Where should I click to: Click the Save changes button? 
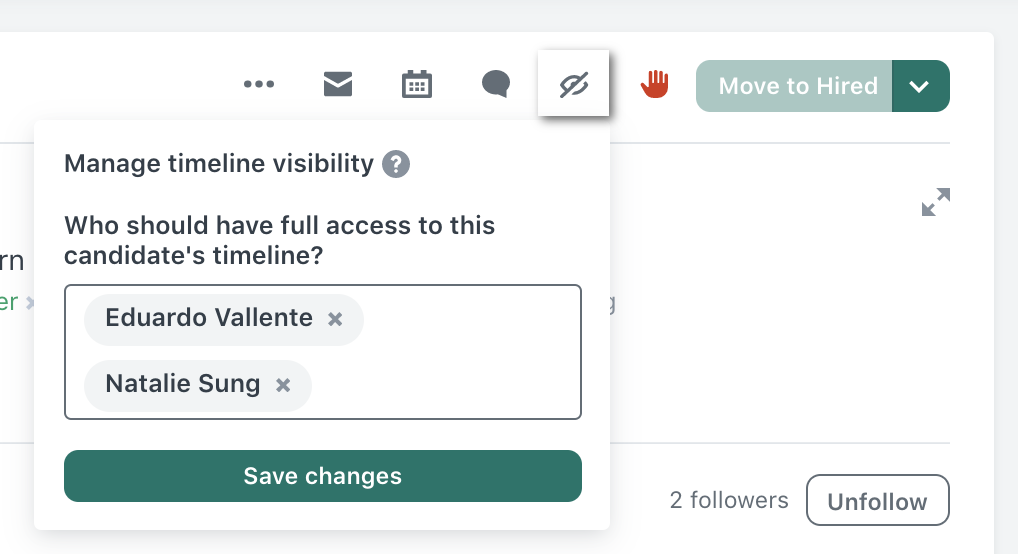point(323,476)
